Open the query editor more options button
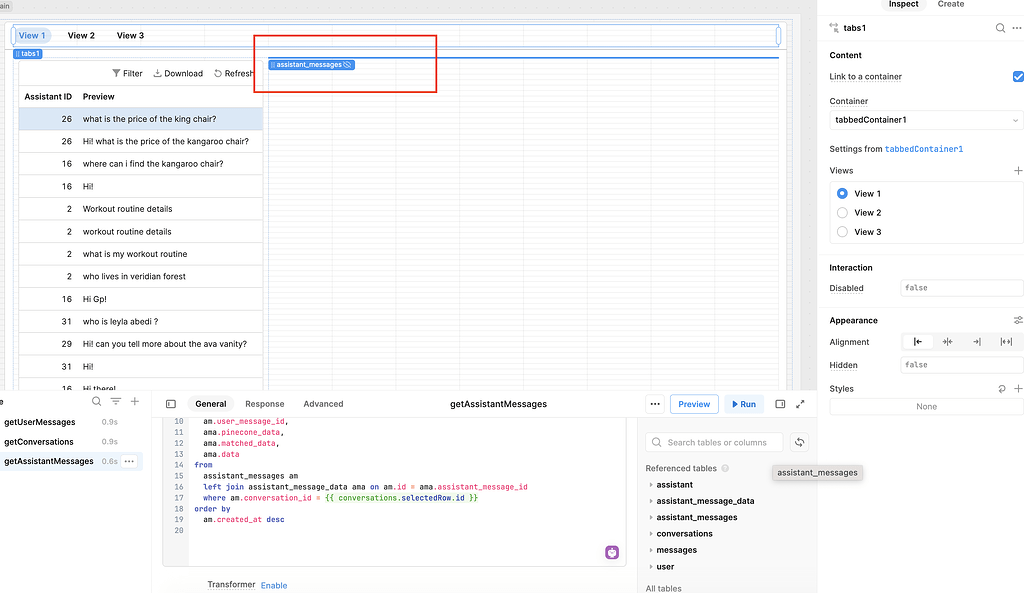Viewport: 1024px width, 593px height. point(655,404)
